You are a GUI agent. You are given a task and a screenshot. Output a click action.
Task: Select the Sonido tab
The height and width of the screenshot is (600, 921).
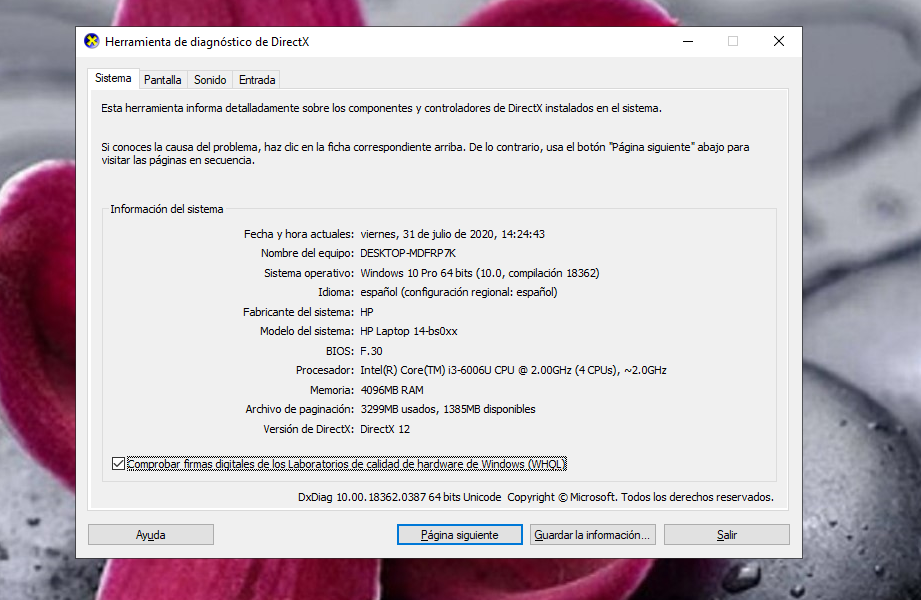click(x=210, y=80)
